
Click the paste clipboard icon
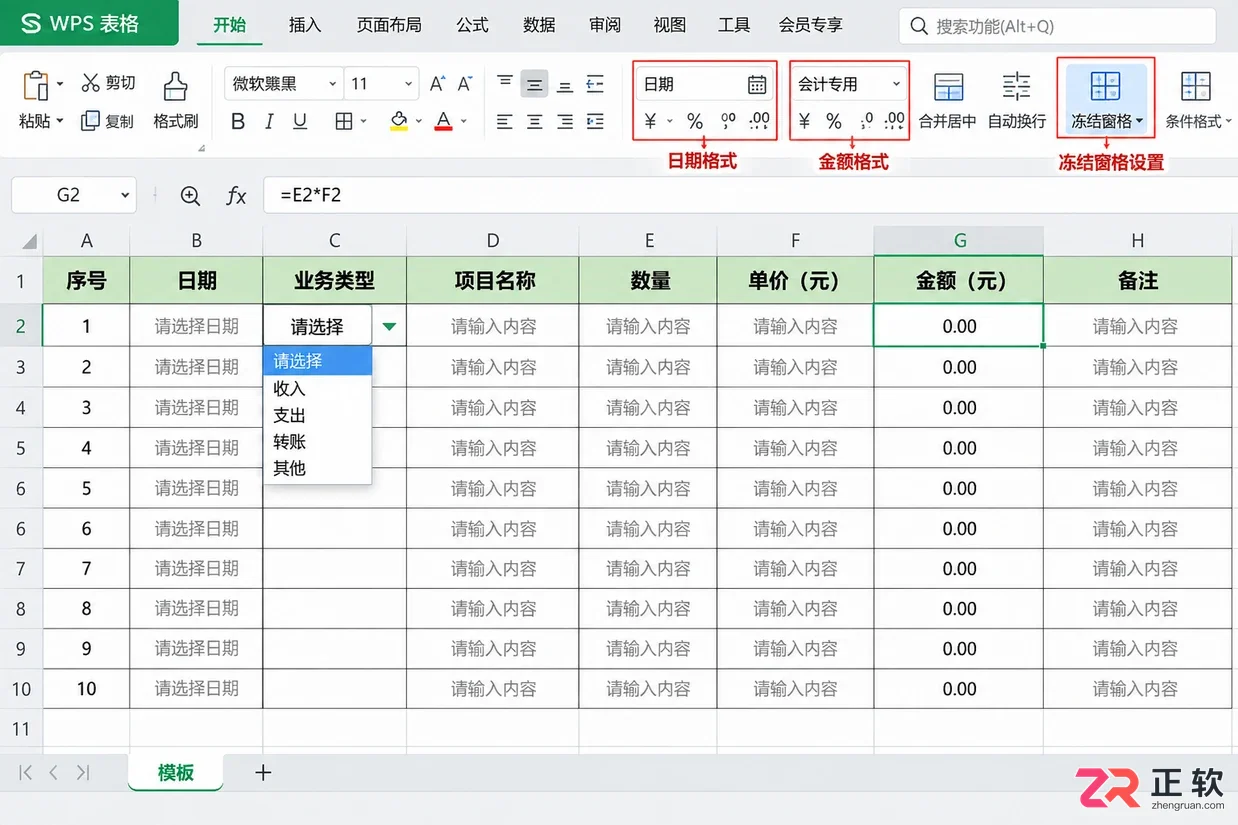[35, 85]
